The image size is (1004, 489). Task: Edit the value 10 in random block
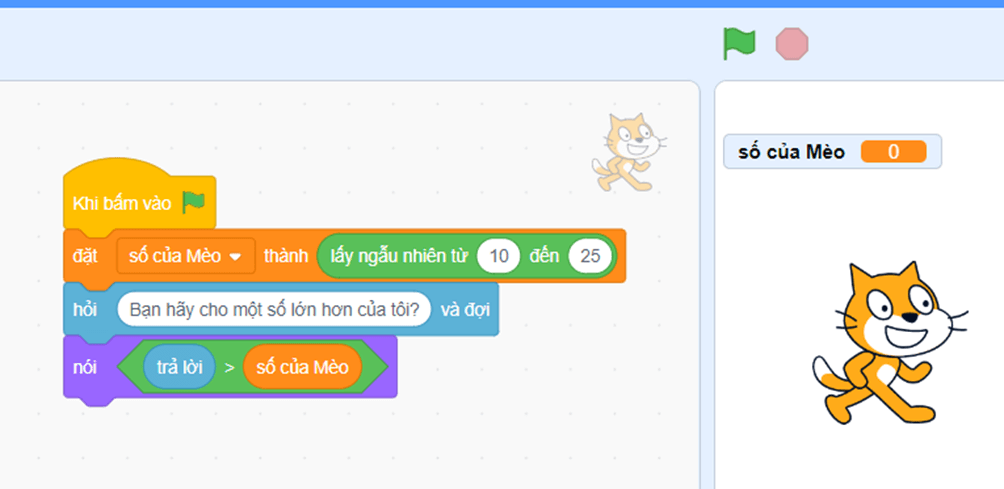tap(499, 256)
